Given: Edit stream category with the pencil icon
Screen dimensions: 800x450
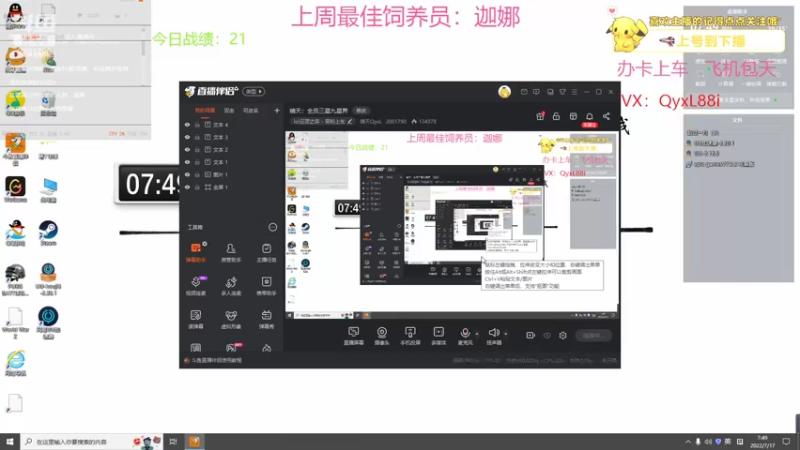Looking at the screenshot, I should click(x=349, y=121).
